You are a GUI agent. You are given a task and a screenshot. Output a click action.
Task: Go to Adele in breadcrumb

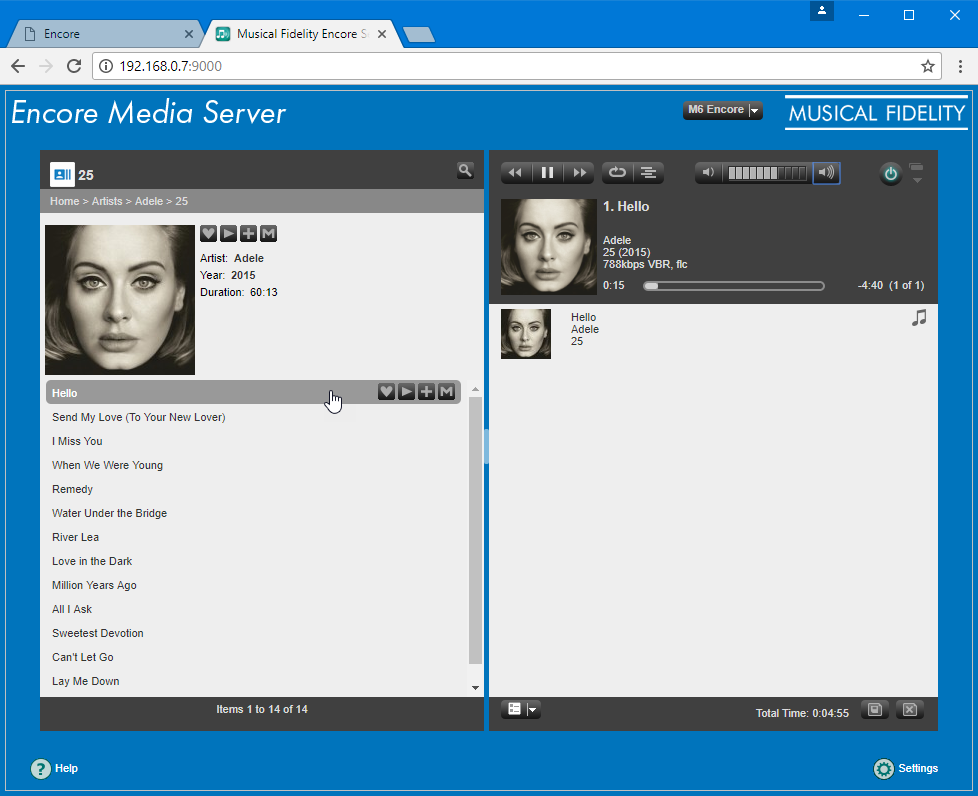point(148,201)
